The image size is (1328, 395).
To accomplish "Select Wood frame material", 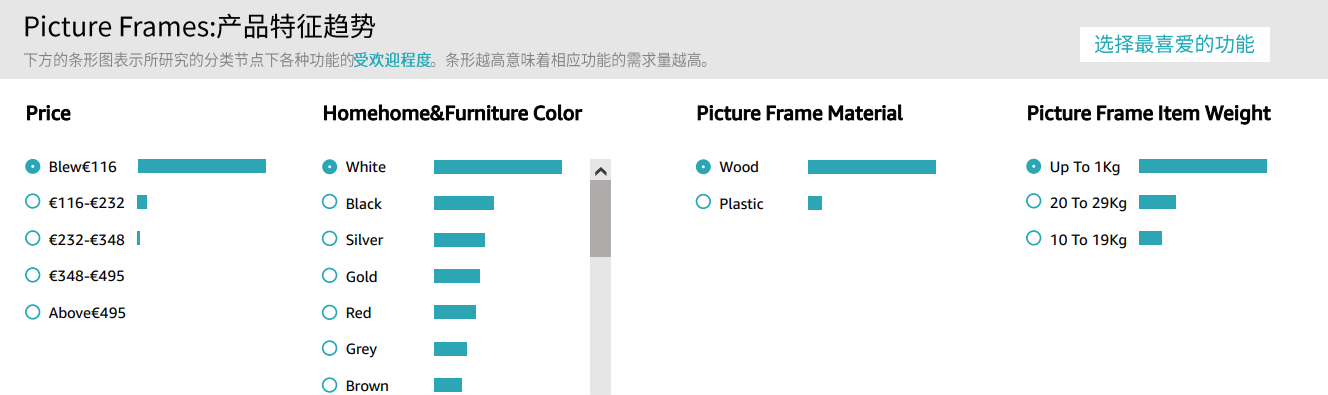I will [703, 166].
